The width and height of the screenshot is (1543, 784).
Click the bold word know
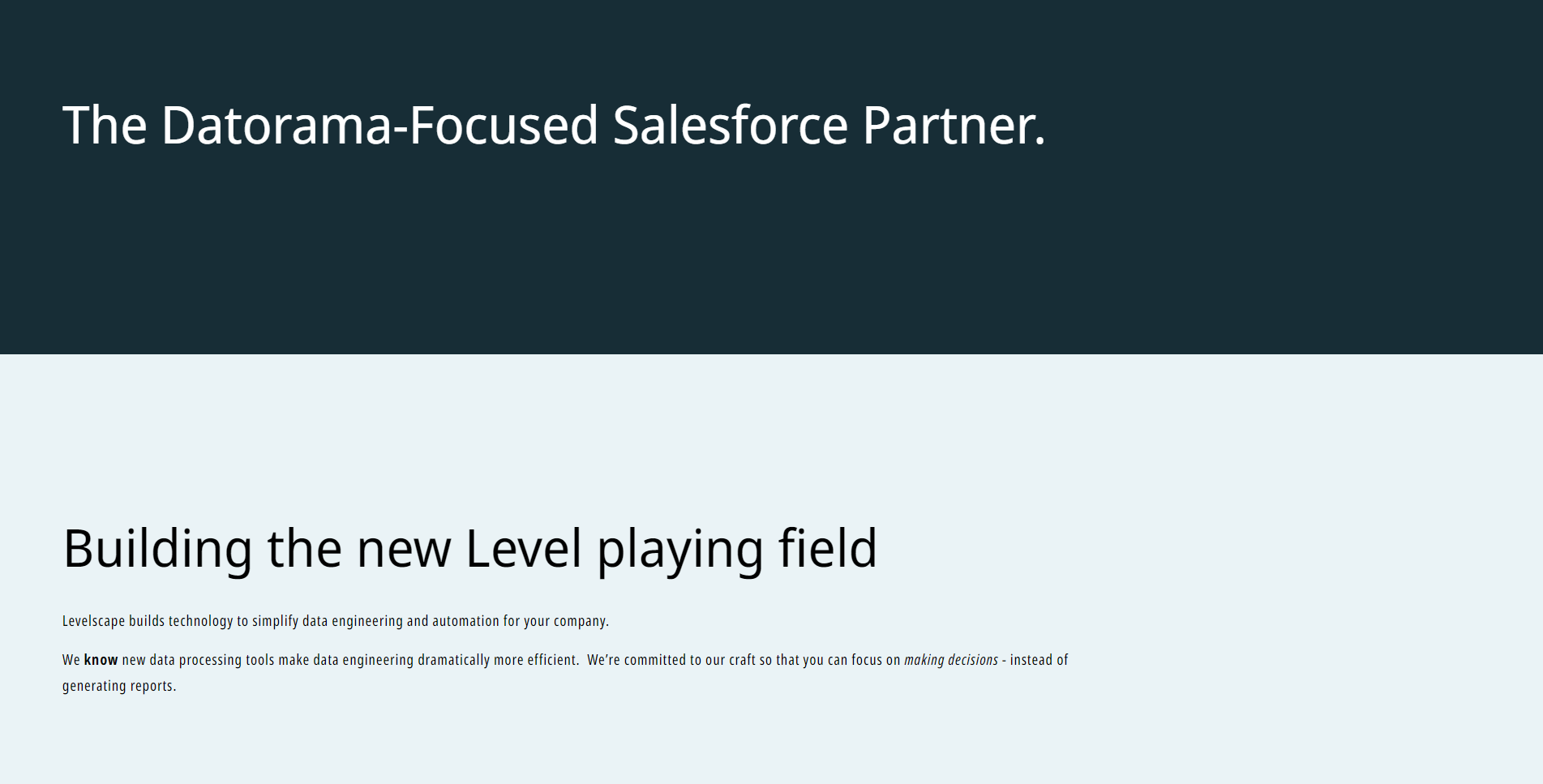tap(101, 660)
